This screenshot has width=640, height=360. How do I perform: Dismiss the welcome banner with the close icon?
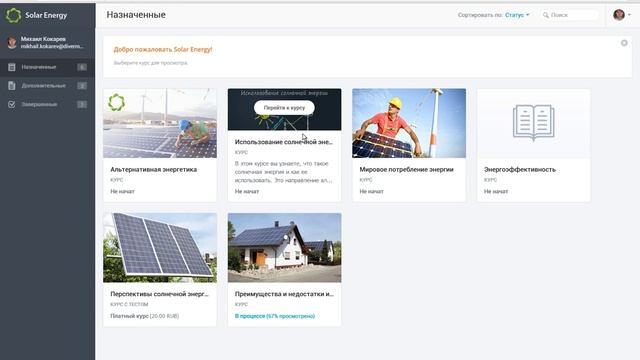(x=624, y=43)
